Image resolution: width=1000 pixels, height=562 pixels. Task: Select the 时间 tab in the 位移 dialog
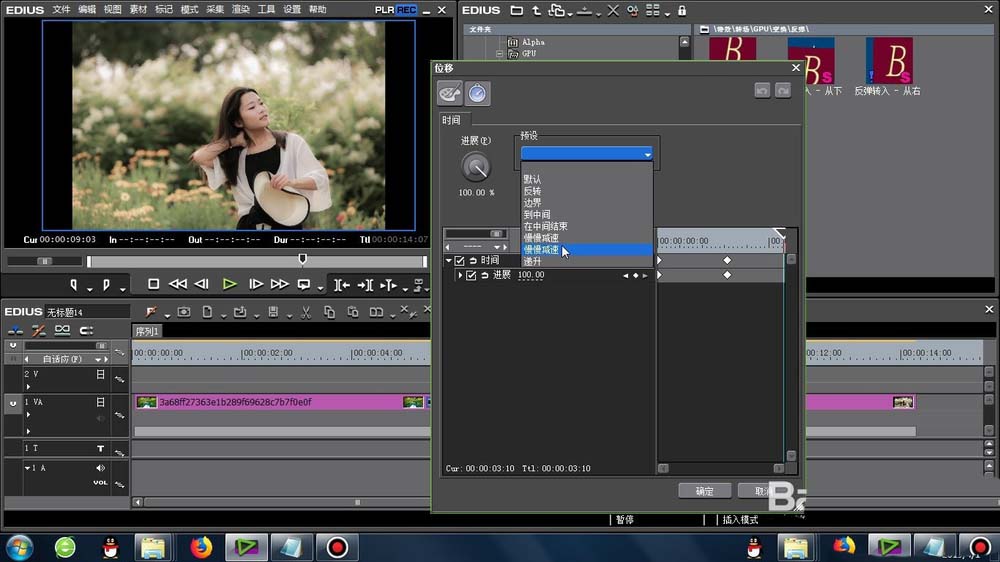(451, 120)
